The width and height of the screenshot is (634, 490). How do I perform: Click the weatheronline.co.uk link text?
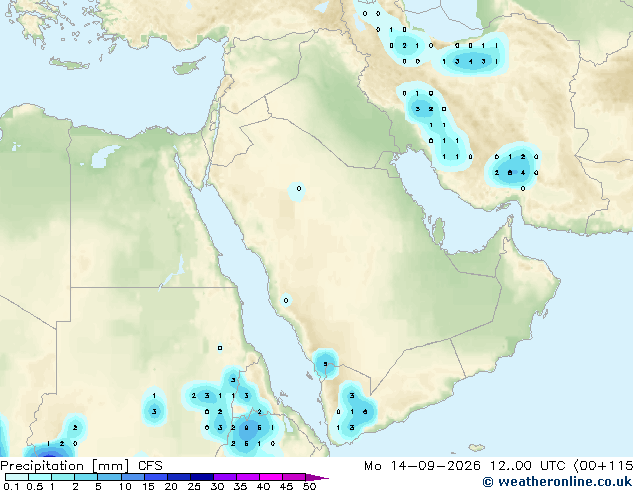[x=565, y=482]
